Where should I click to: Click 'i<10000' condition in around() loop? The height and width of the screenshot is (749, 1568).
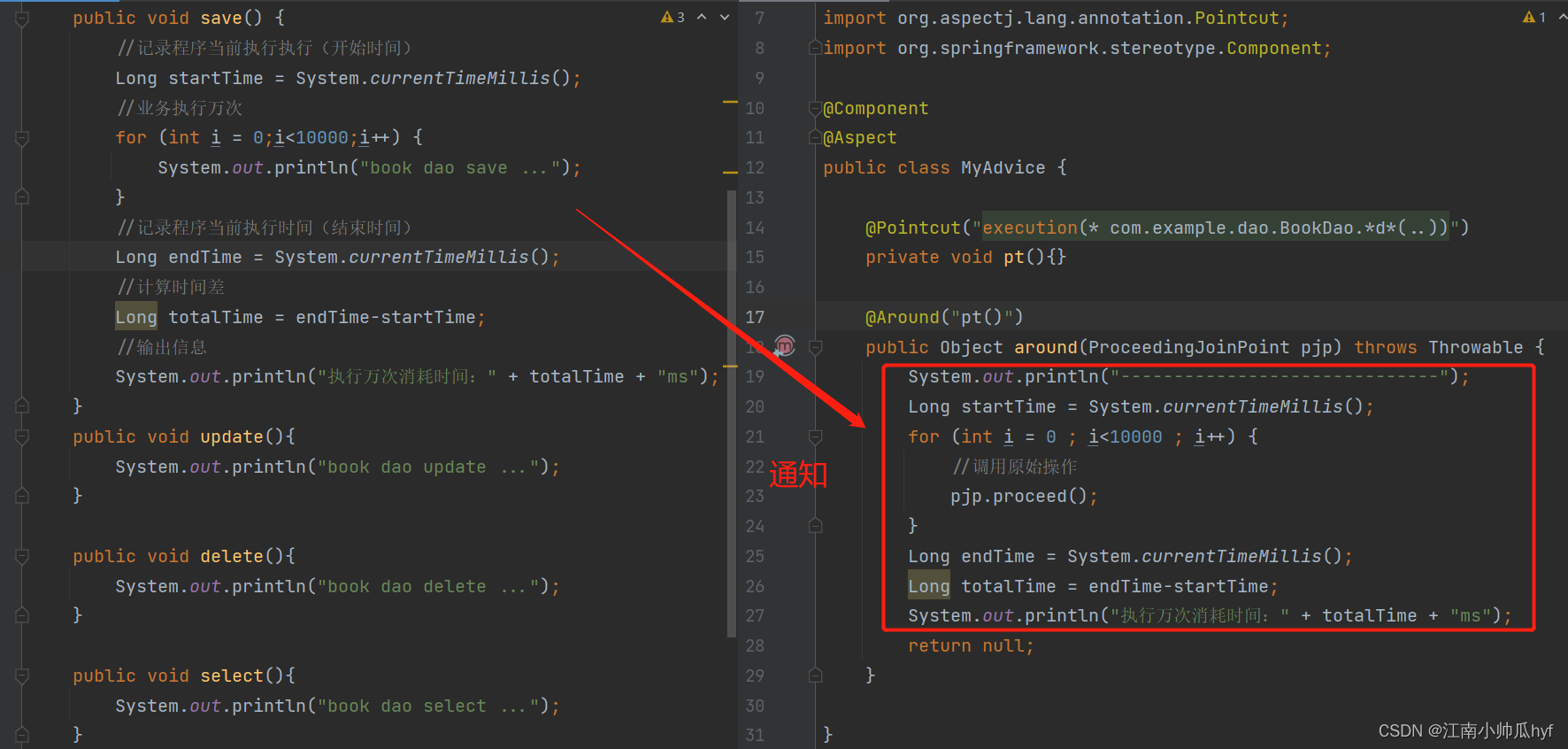[1125, 436]
